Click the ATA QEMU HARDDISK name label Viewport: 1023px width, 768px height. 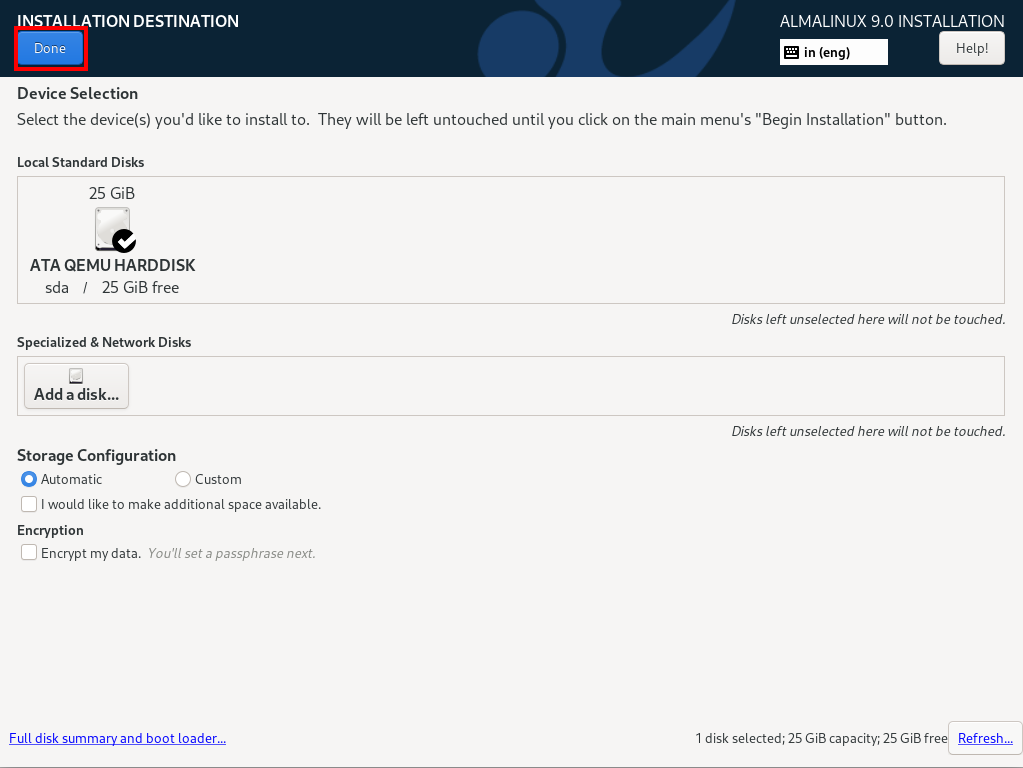pos(112,266)
